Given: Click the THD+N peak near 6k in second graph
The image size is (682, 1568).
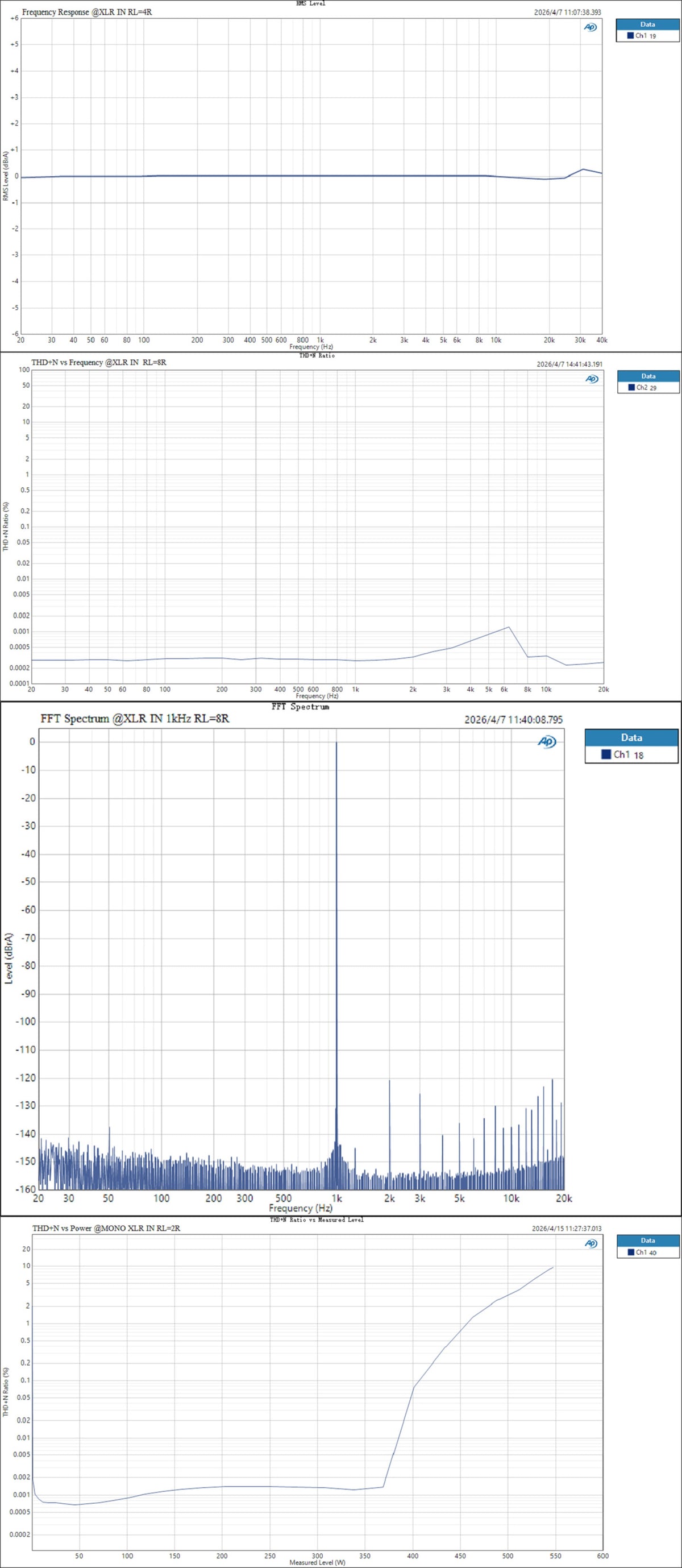Looking at the screenshot, I should [509, 627].
